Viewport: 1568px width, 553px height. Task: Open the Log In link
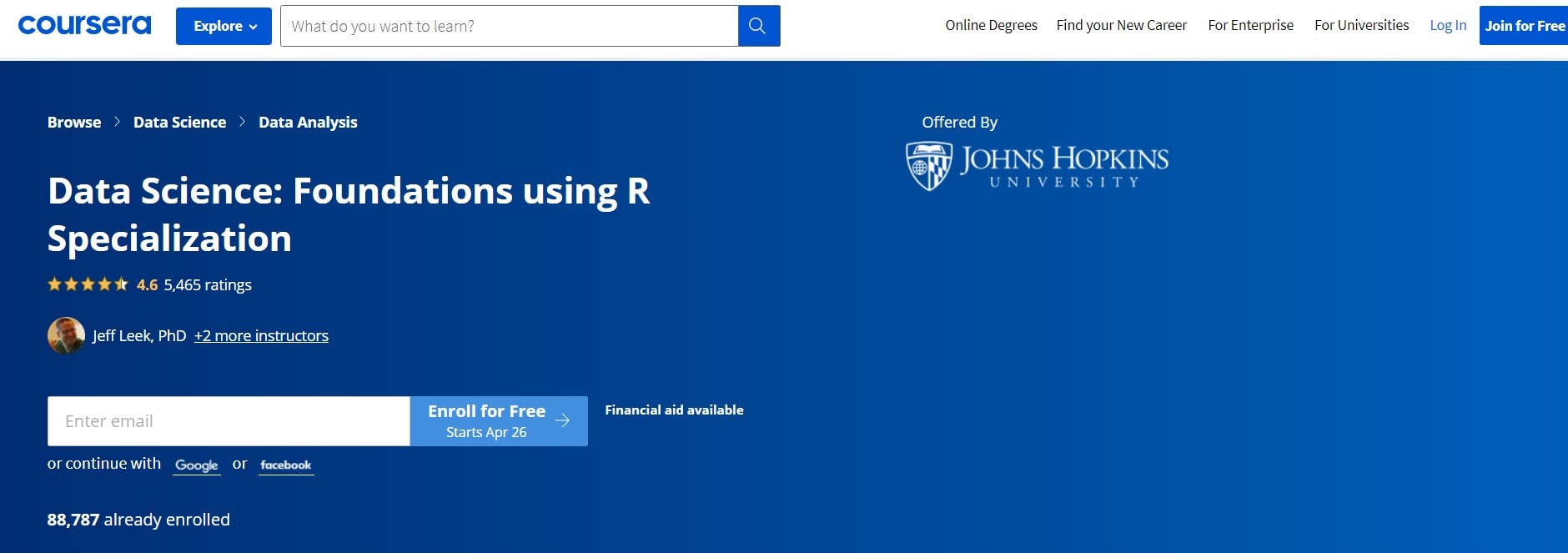[x=1447, y=25]
